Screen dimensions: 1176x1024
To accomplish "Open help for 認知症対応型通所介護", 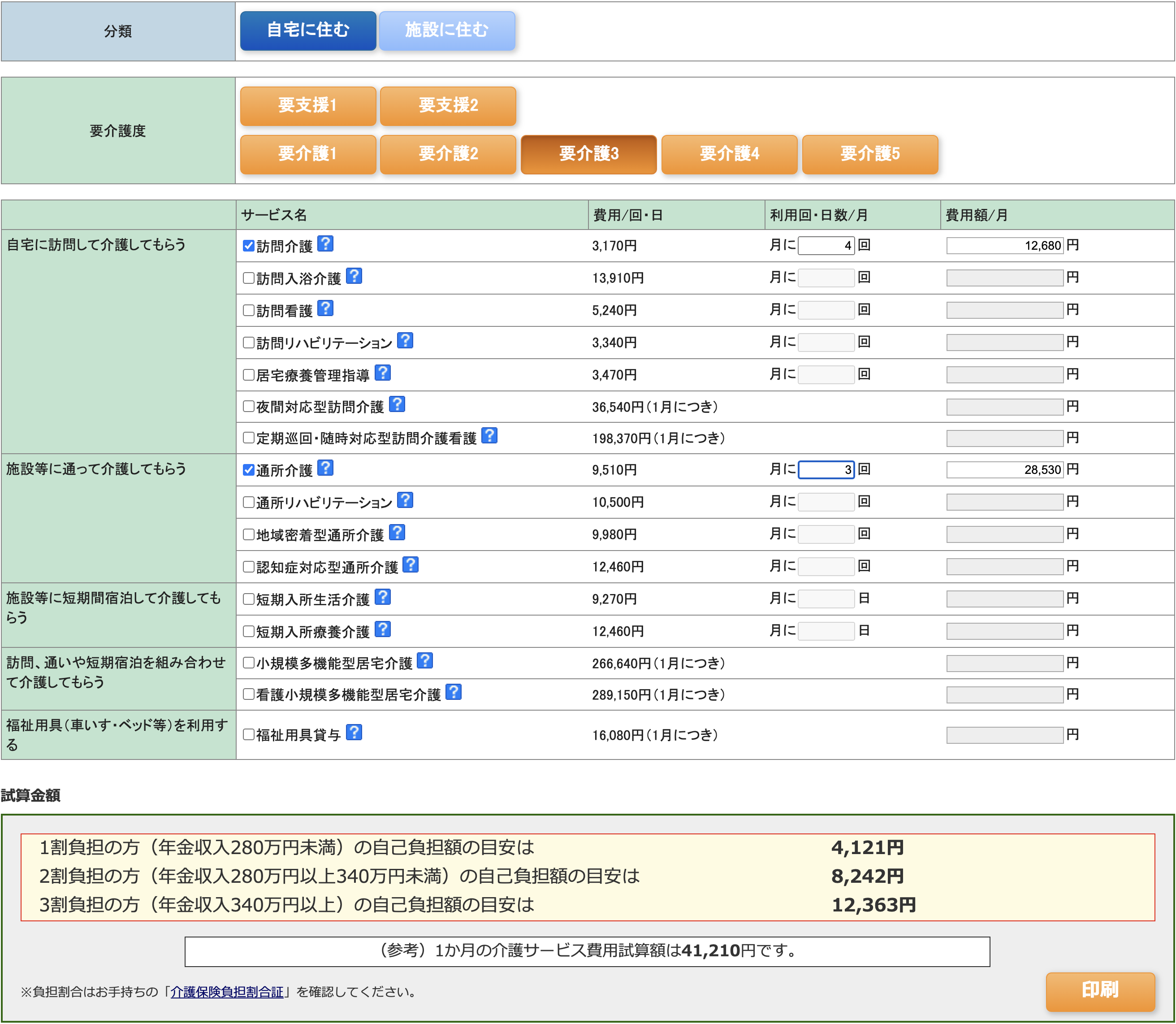I will point(410,564).
